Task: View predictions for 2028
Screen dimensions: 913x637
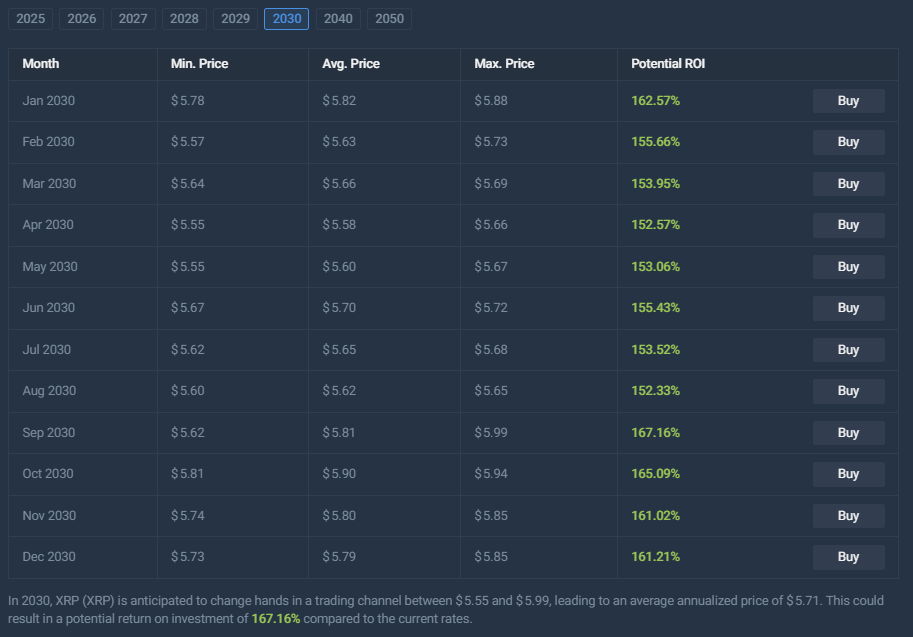Action: tap(183, 18)
